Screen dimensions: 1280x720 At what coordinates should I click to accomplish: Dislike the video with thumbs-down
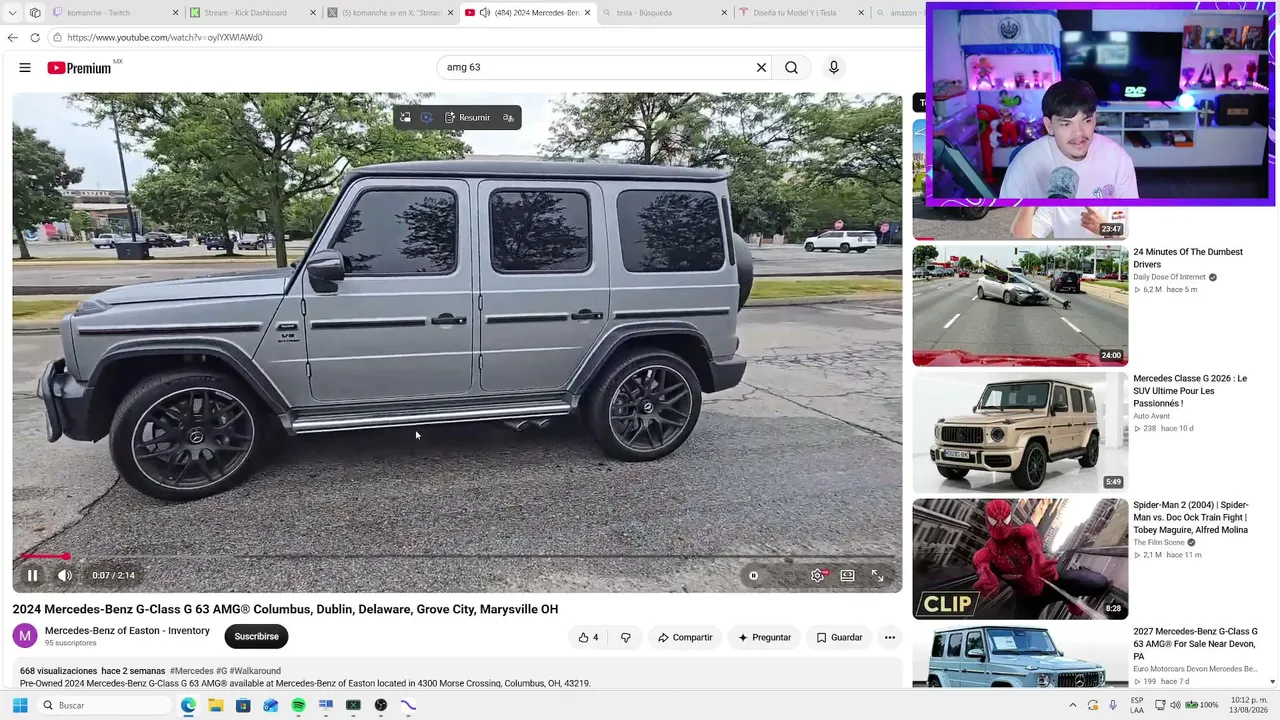pyautogui.click(x=626, y=637)
